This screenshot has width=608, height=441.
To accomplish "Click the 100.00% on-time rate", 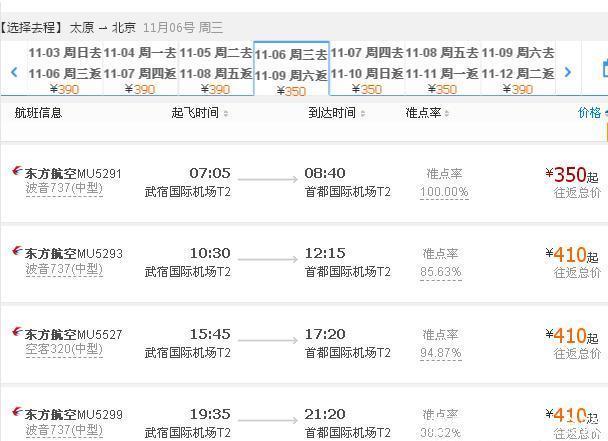I will pyautogui.click(x=443, y=192).
